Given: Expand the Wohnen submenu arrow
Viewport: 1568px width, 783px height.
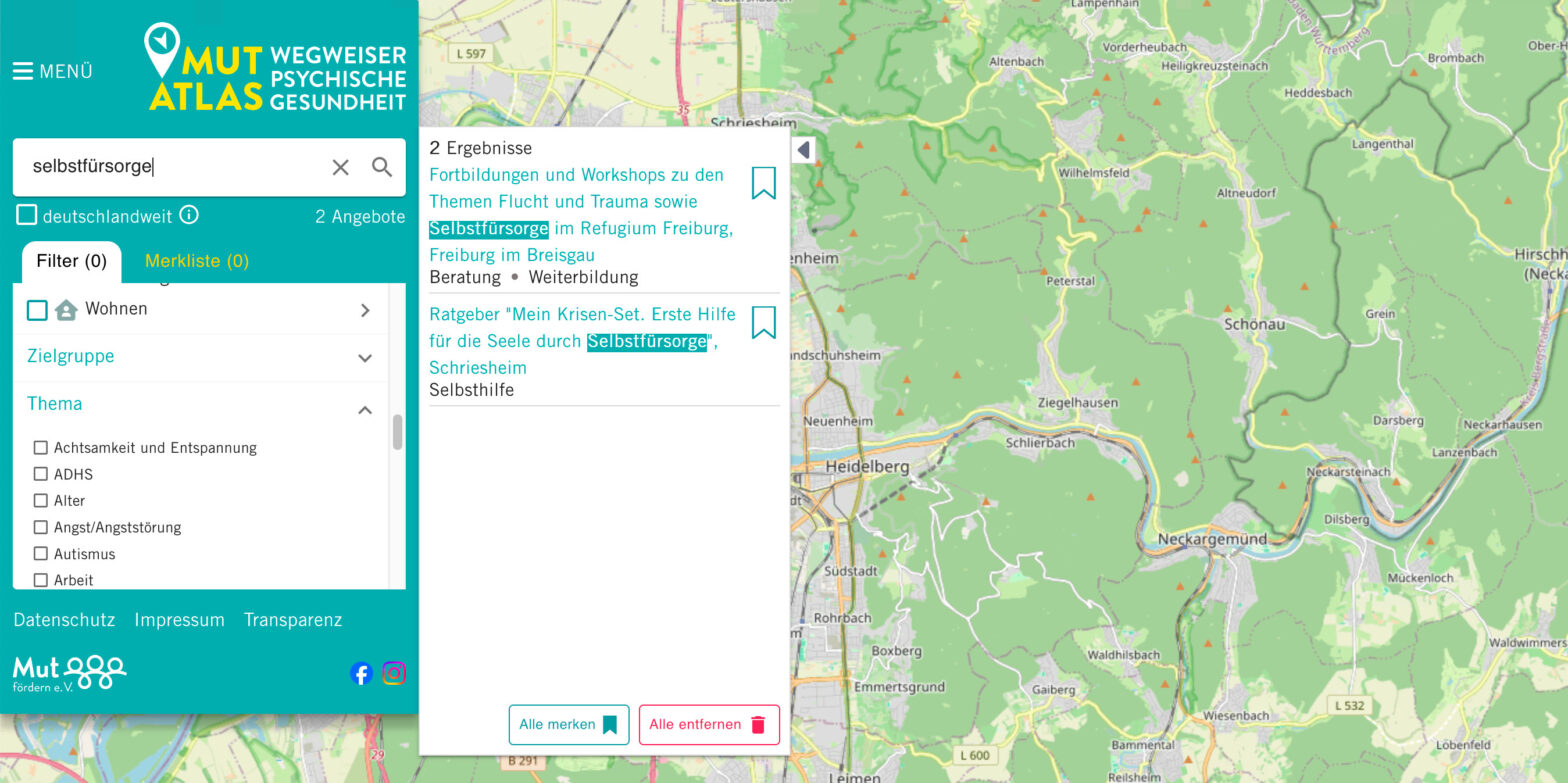Looking at the screenshot, I should click(x=365, y=310).
